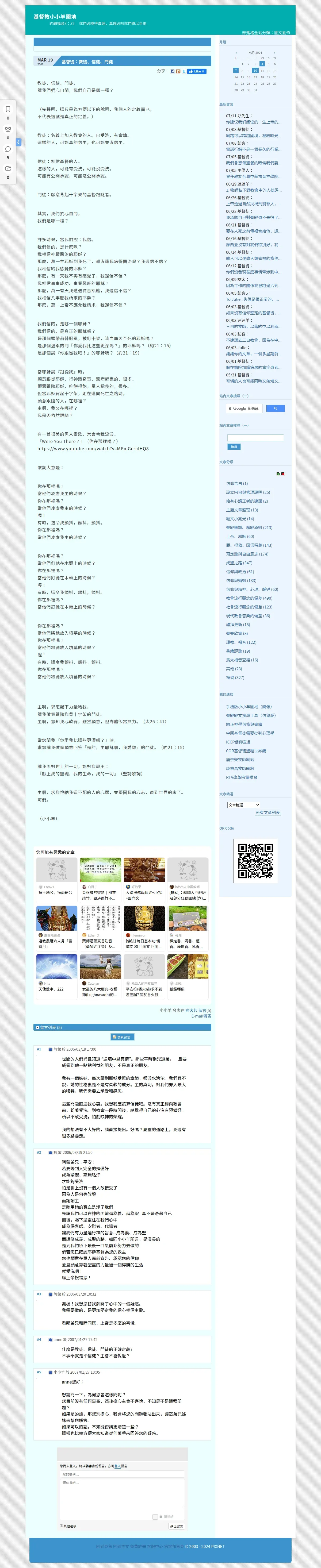Click the comment textarea 留言內容
Viewport: 321px width, 1568px height.
tap(123, 1500)
